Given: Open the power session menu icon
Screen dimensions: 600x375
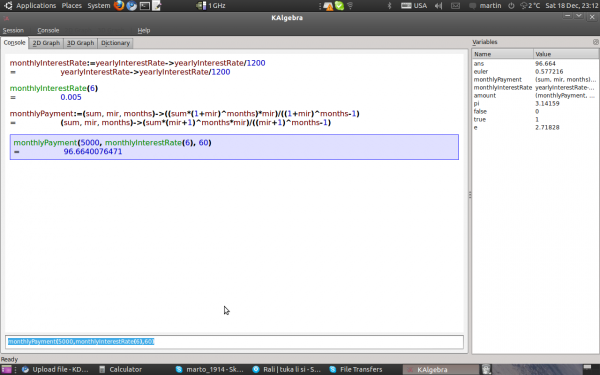Looking at the screenshot, I should point(511,5).
